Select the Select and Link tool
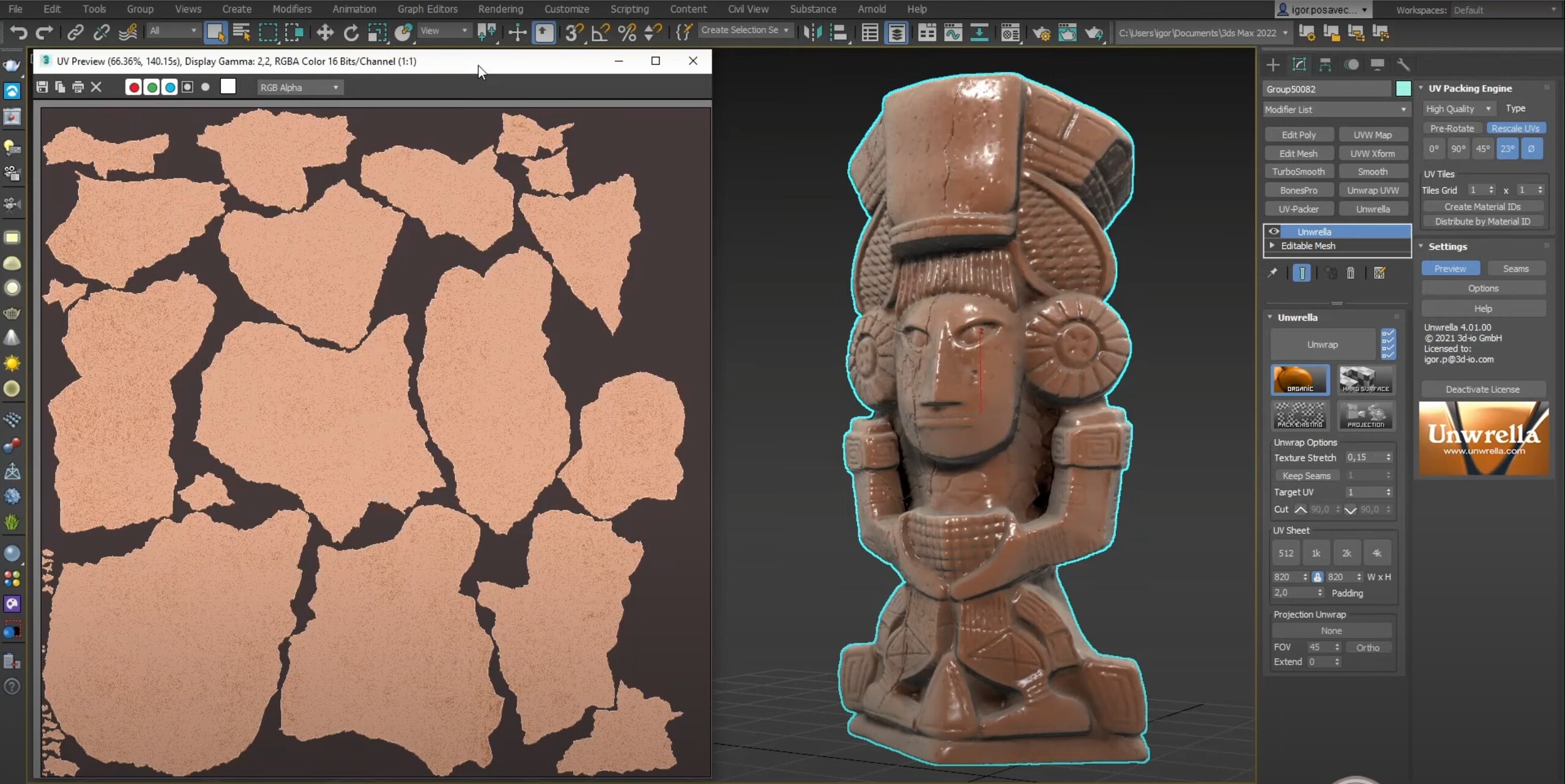The width and height of the screenshot is (1565, 784). 75,32
